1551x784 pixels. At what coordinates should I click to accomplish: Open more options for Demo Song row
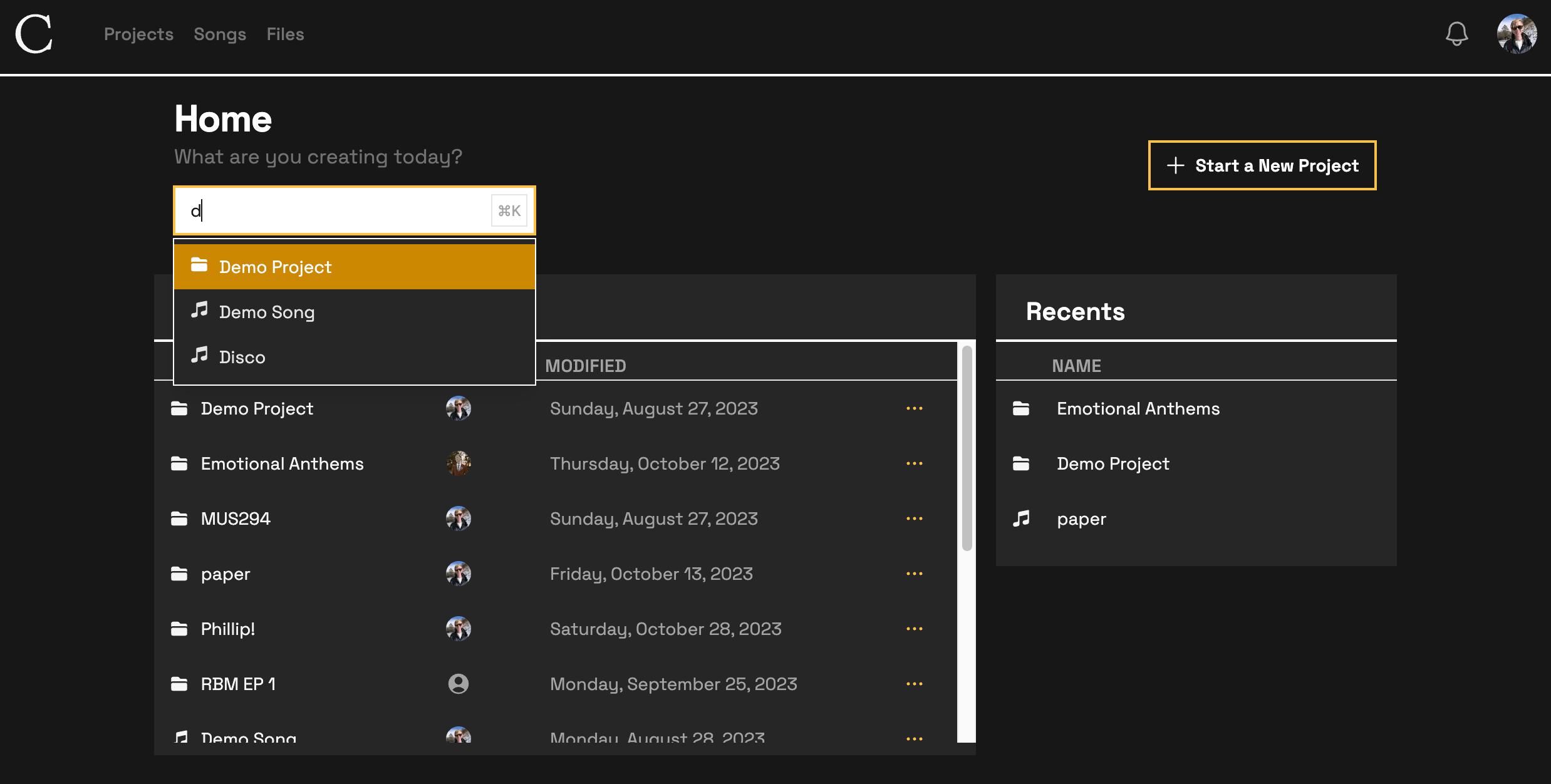coord(915,738)
